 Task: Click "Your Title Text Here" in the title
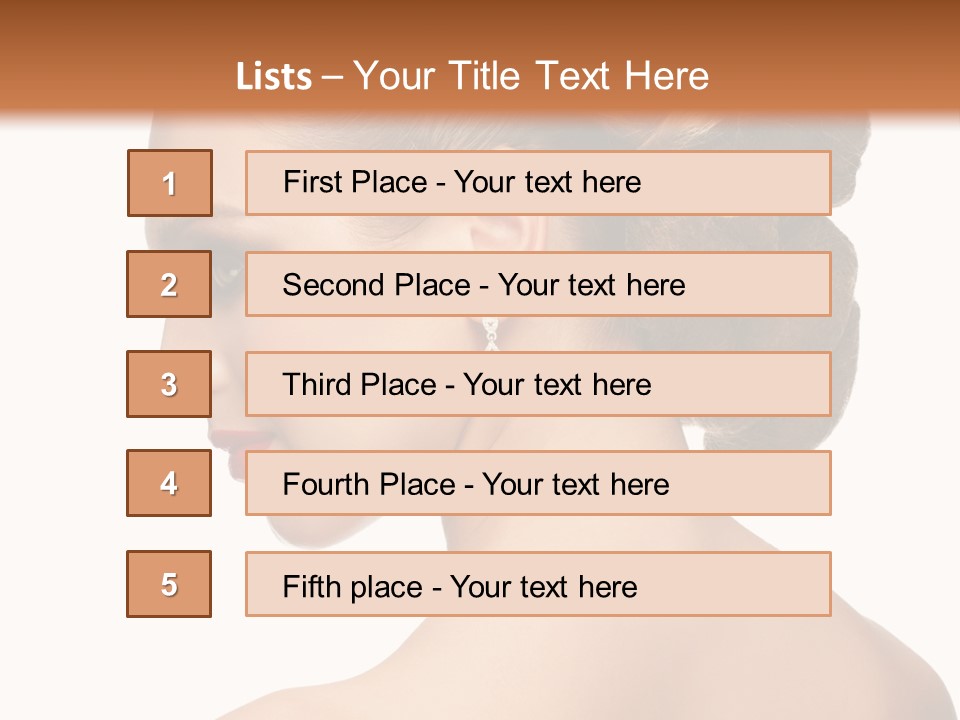coord(531,76)
